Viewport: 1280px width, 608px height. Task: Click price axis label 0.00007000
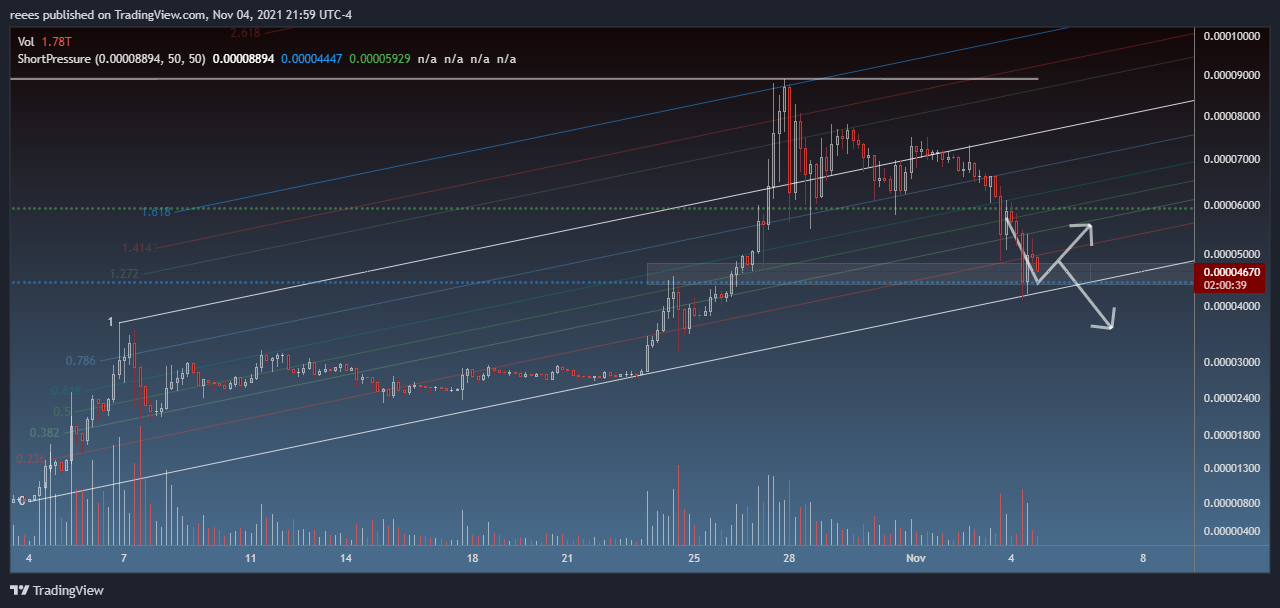[1232, 160]
